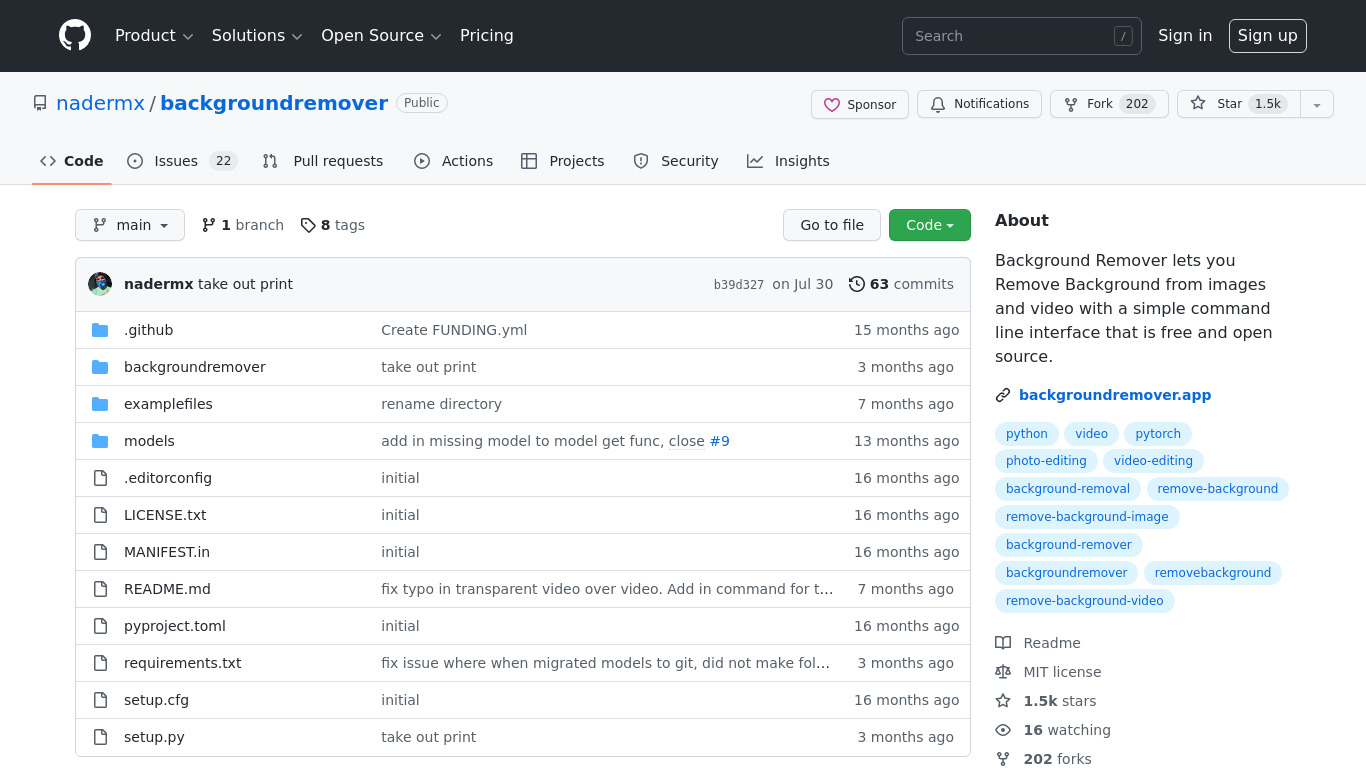Screen dimensions: 1366x768
Task: Open the requirements.txt file name
Action: (x=183, y=663)
